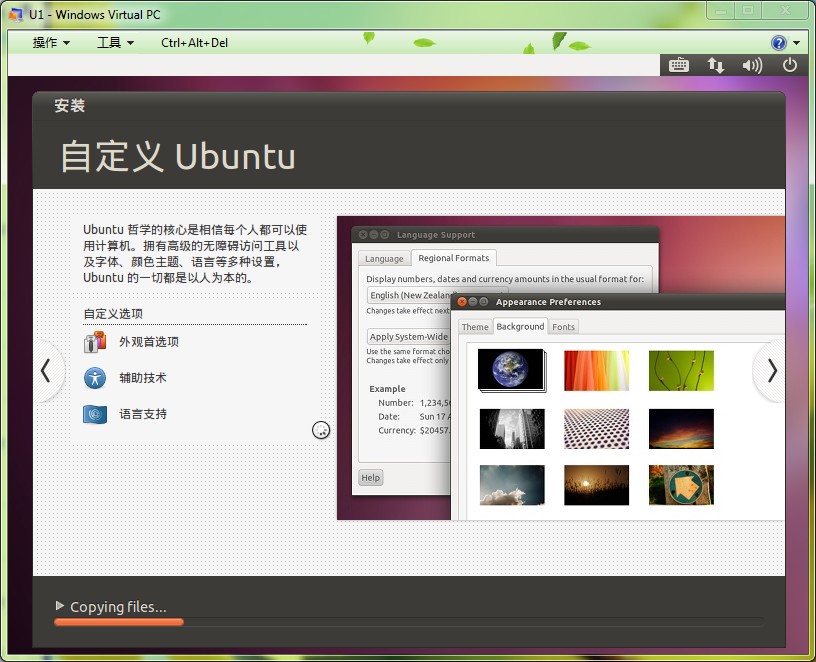Pick the sun over grass wallpaper thumbnail

(596, 485)
